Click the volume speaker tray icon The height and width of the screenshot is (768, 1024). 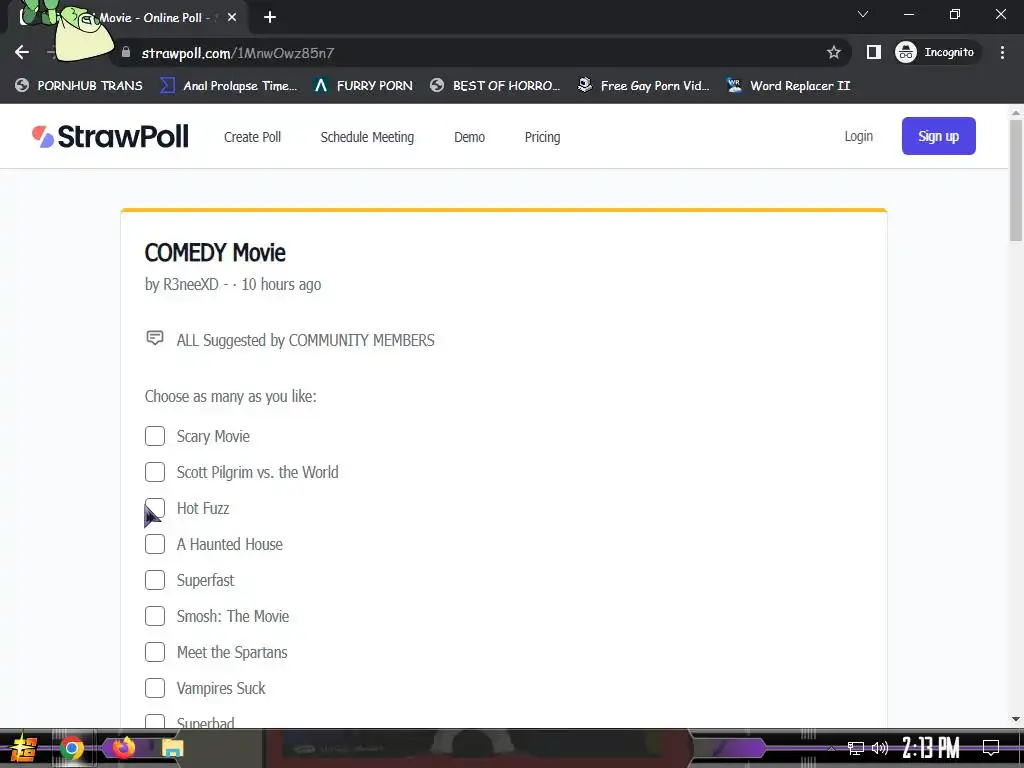pyautogui.click(x=880, y=748)
